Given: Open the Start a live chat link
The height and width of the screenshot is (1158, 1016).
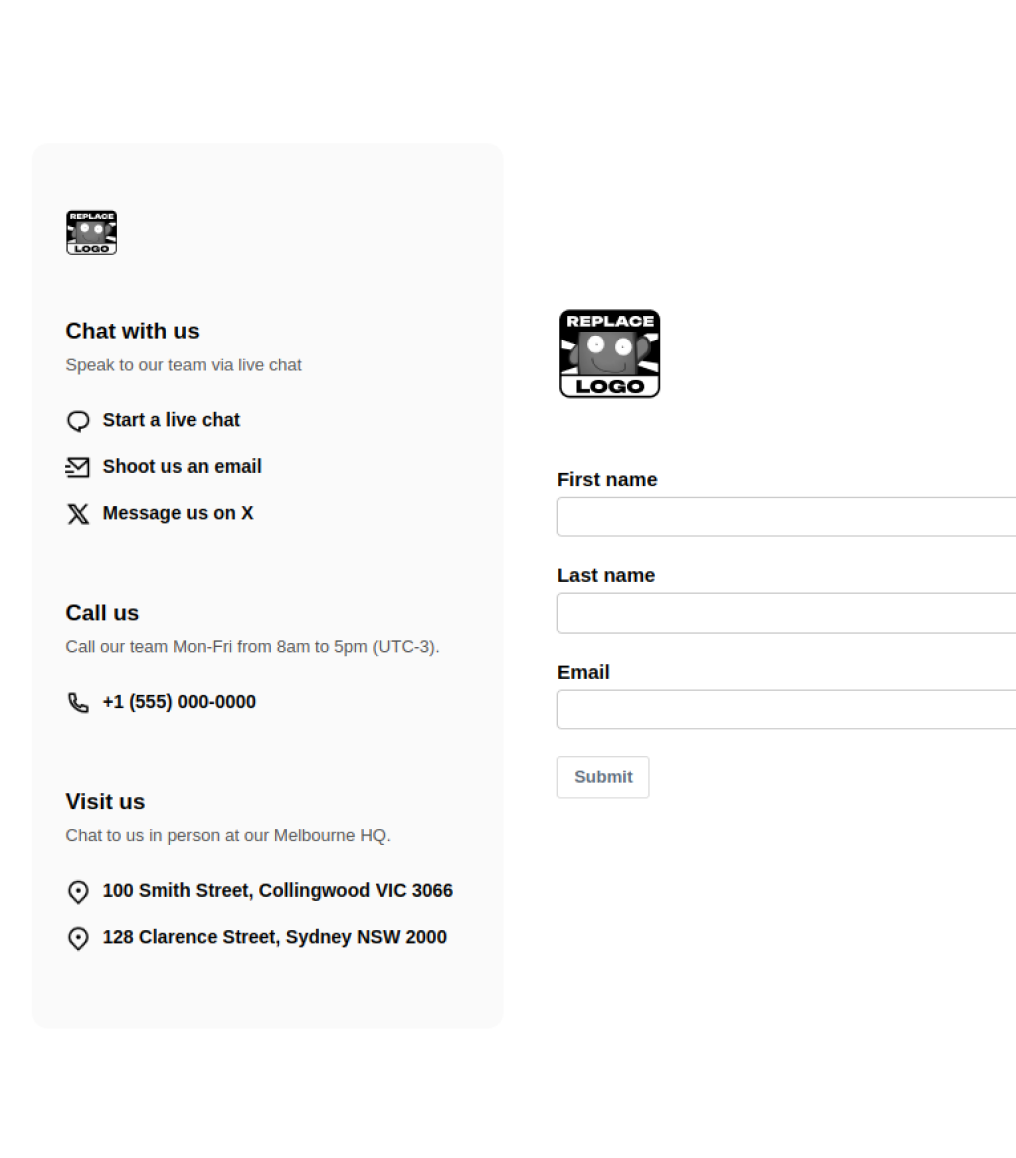Looking at the screenshot, I should pyautogui.click(x=171, y=420).
